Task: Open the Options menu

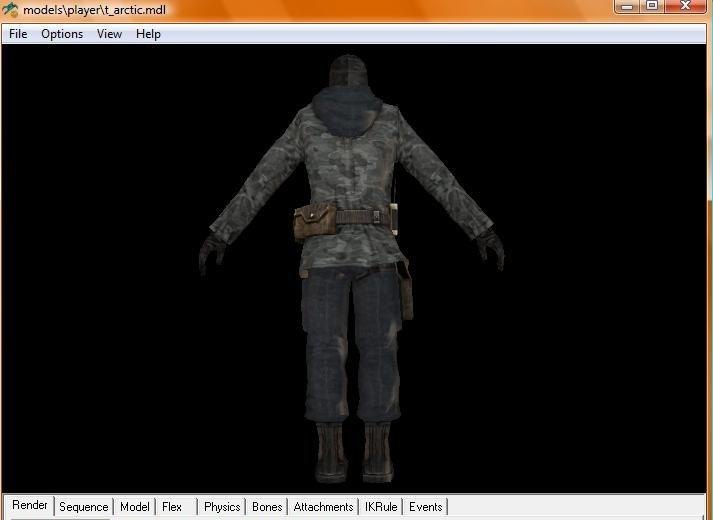Action: [x=62, y=34]
